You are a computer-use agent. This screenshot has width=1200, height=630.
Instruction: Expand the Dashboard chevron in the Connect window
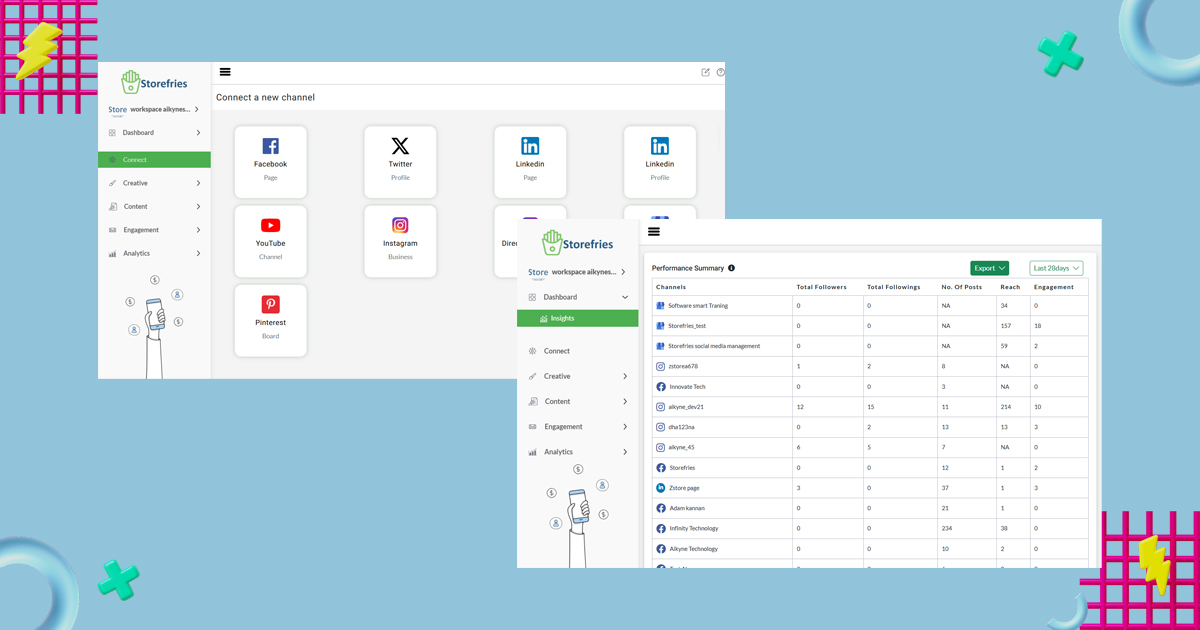coord(198,133)
